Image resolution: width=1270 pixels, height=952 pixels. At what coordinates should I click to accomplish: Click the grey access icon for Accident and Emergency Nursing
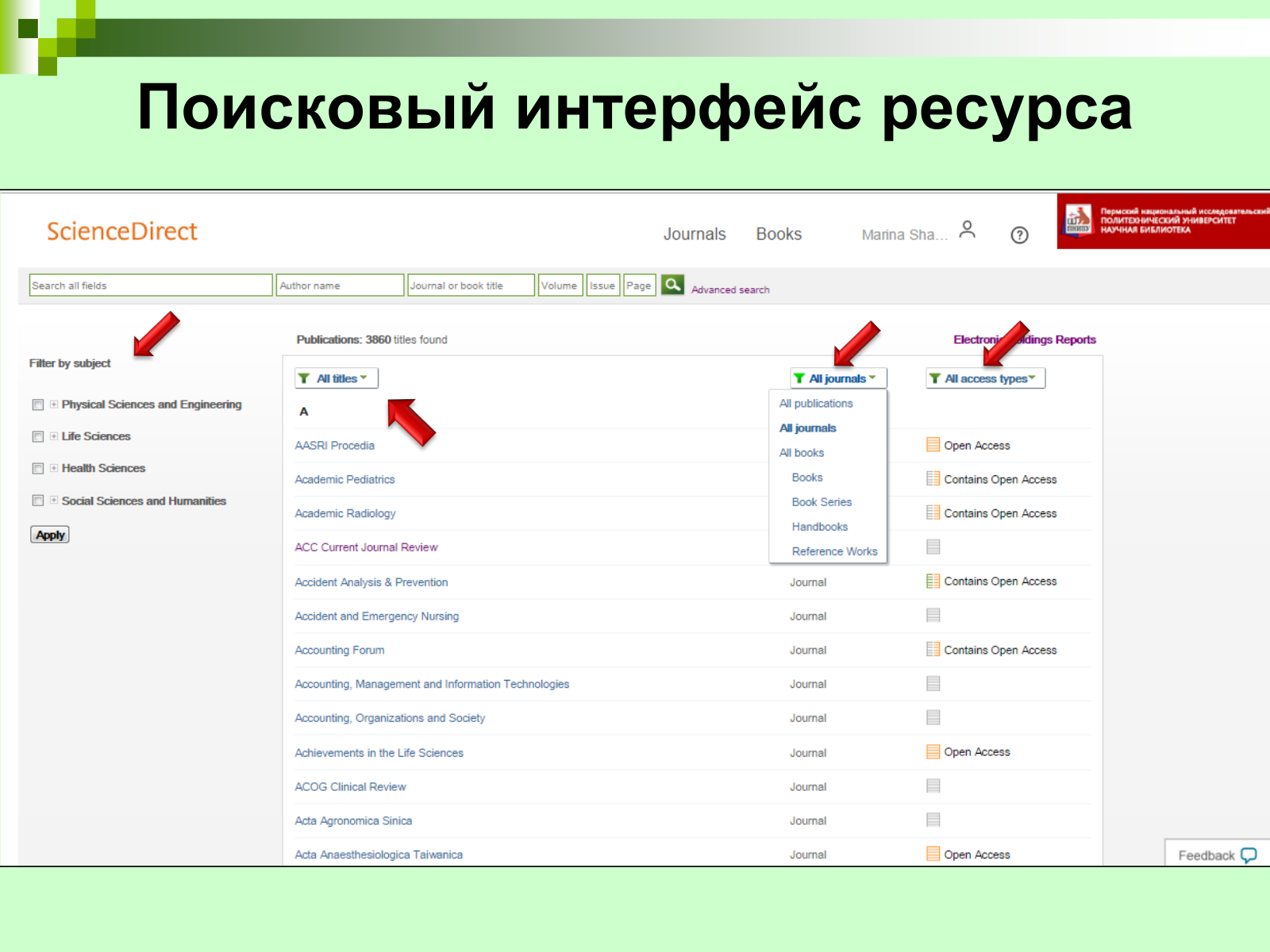click(933, 615)
